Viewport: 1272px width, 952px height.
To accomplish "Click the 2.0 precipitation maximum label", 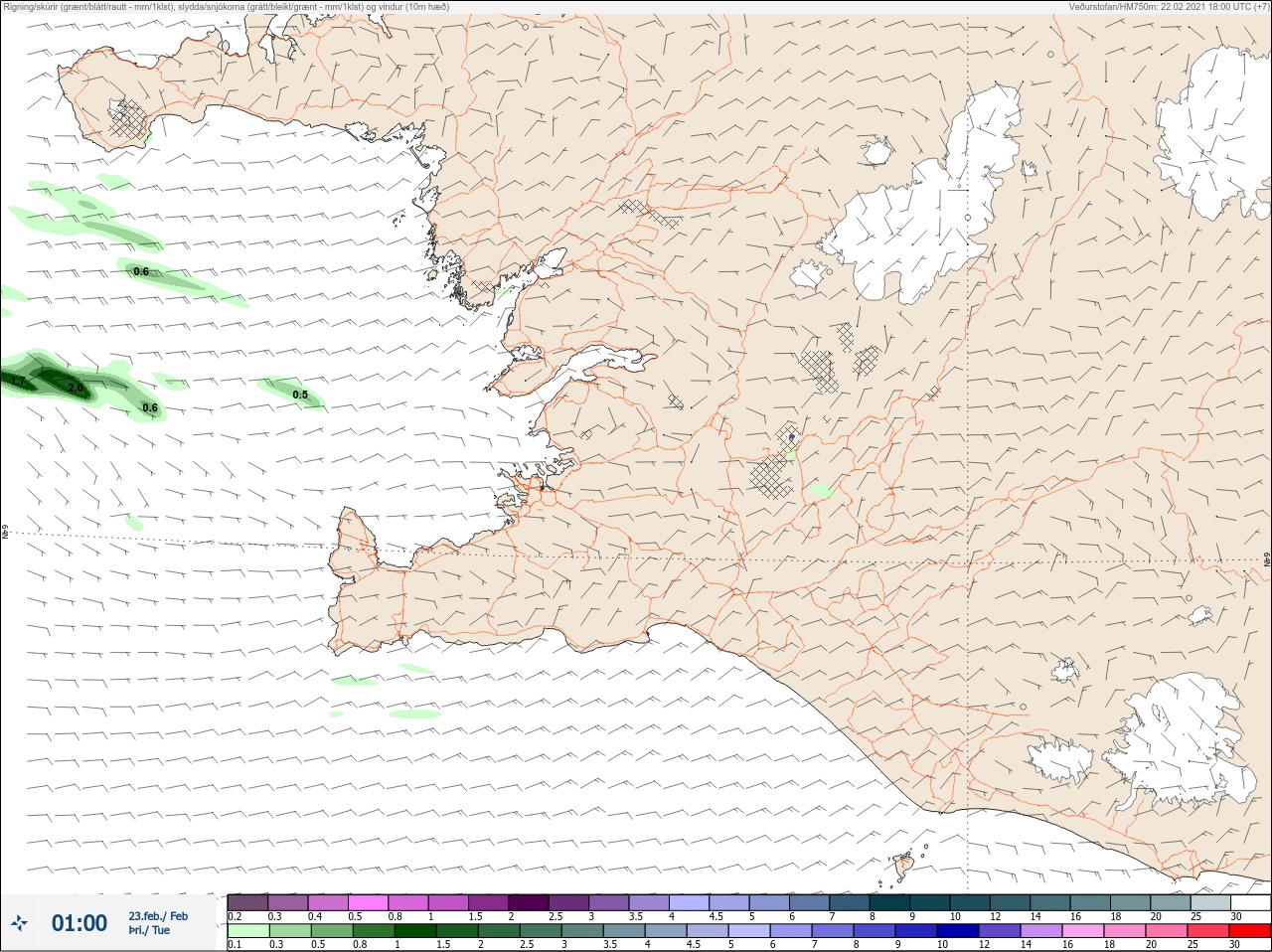I will coord(77,388).
